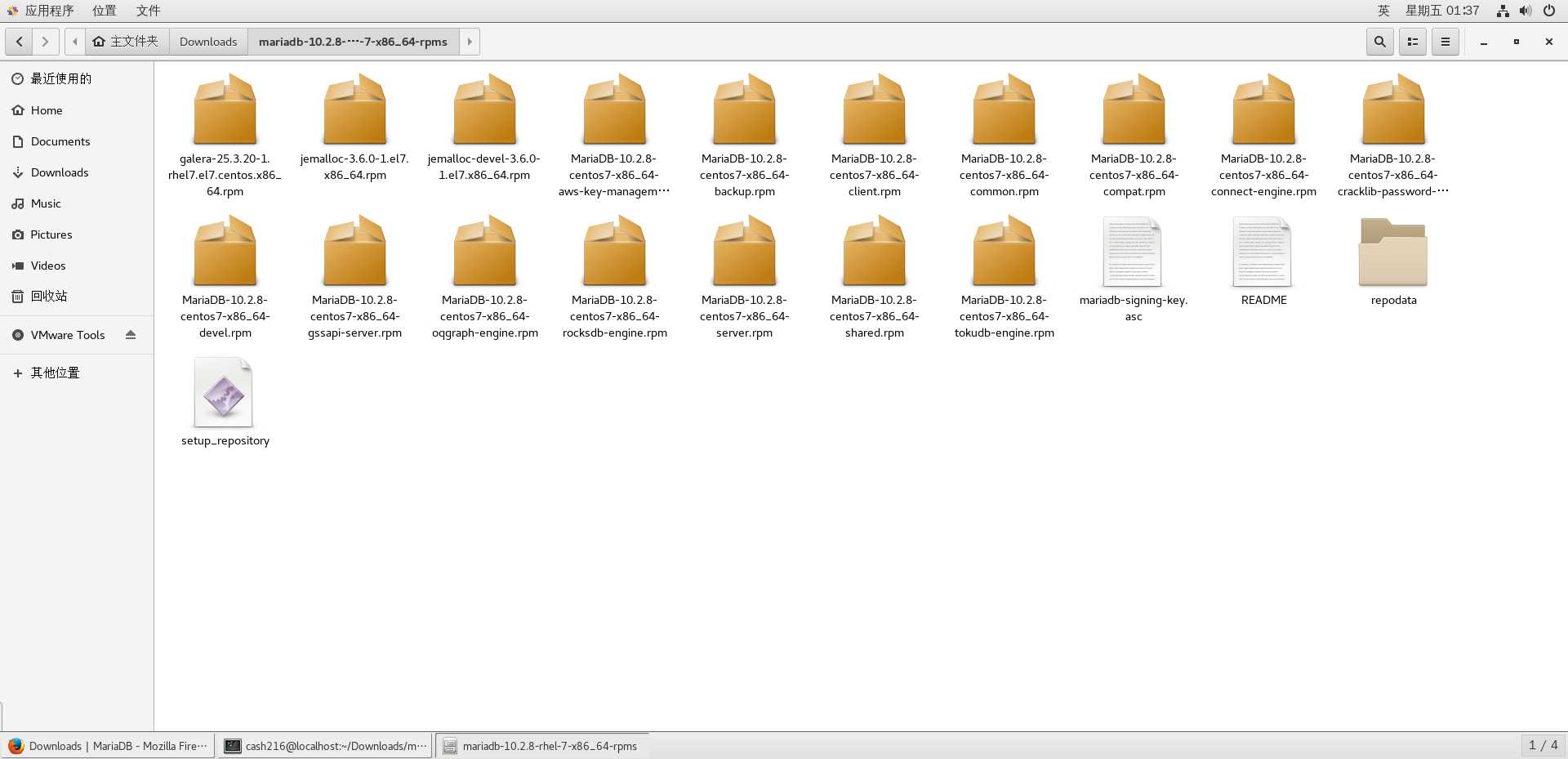Open Pictures in sidebar

(x=77, y=234)
